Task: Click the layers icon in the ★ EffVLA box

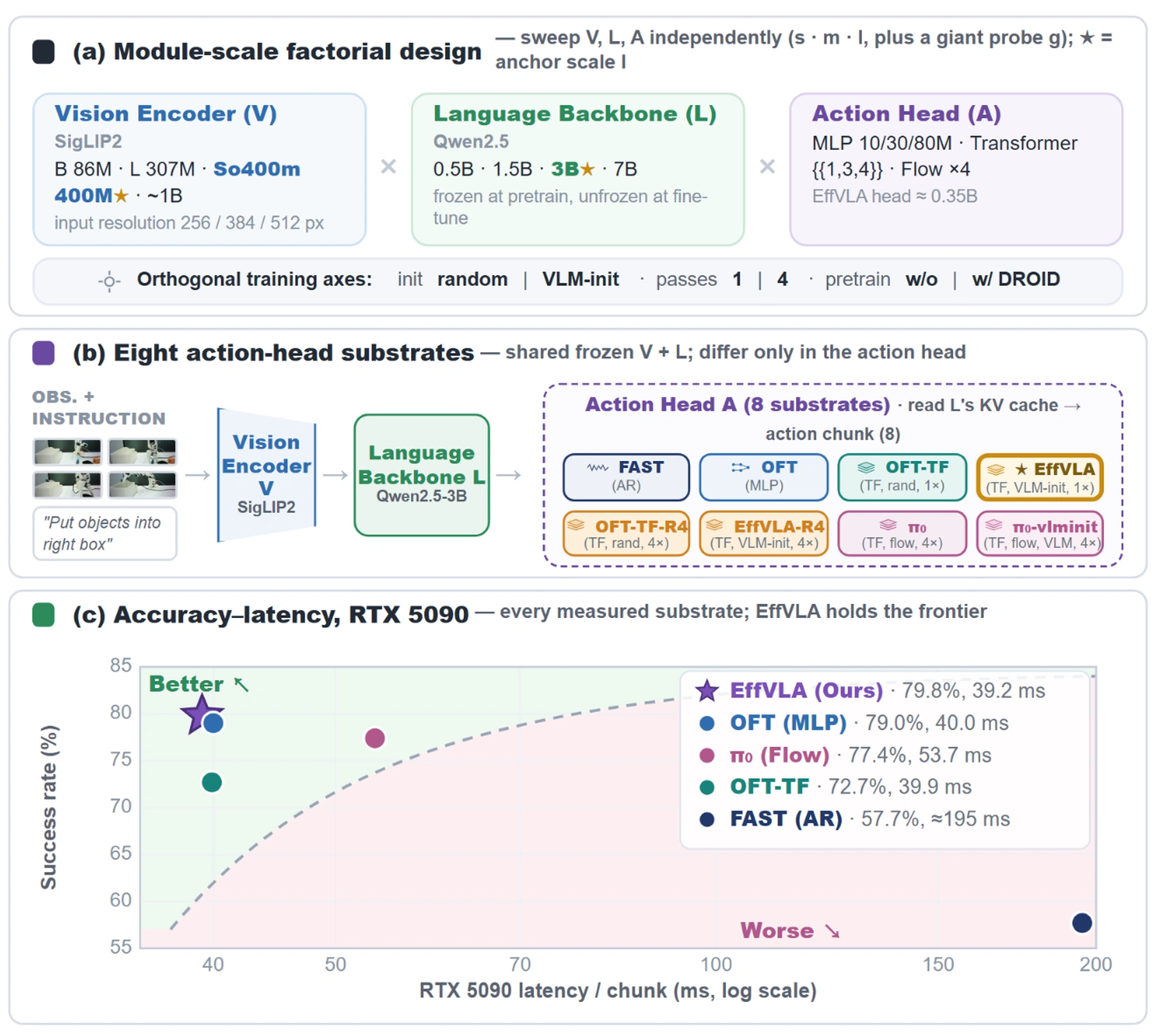Action: click(x=995, y=470)
